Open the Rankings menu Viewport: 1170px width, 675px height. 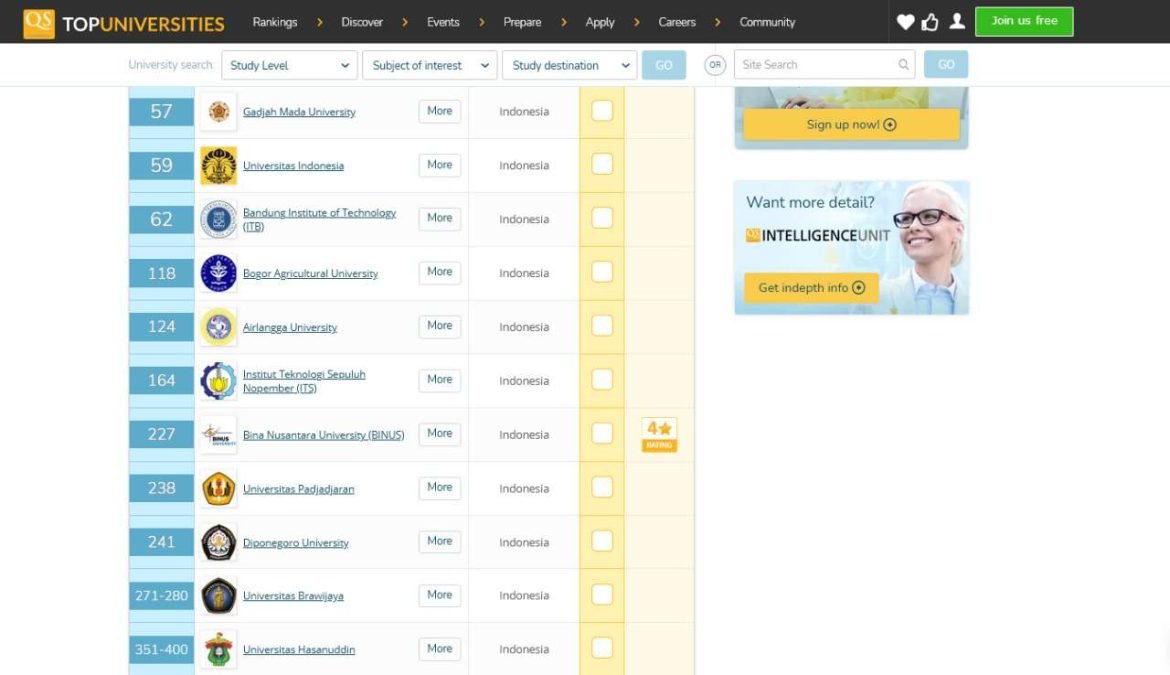(x=274, y=22)
